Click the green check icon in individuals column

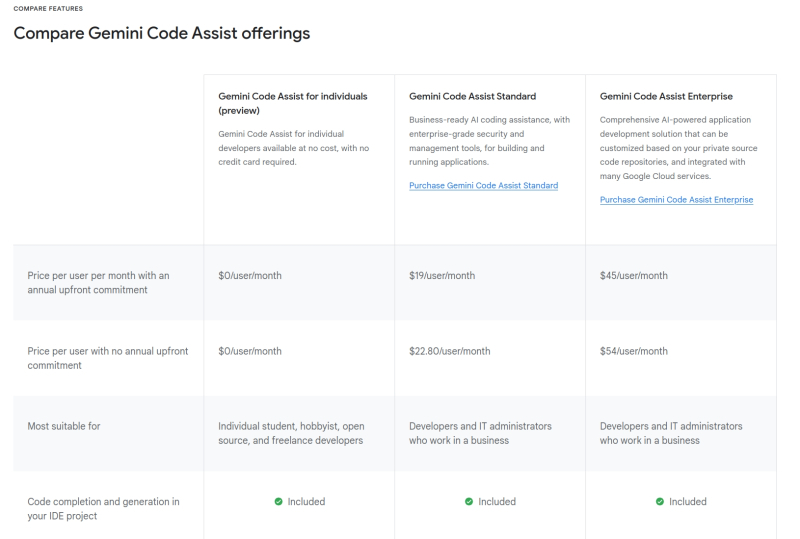tap(278, 502)
